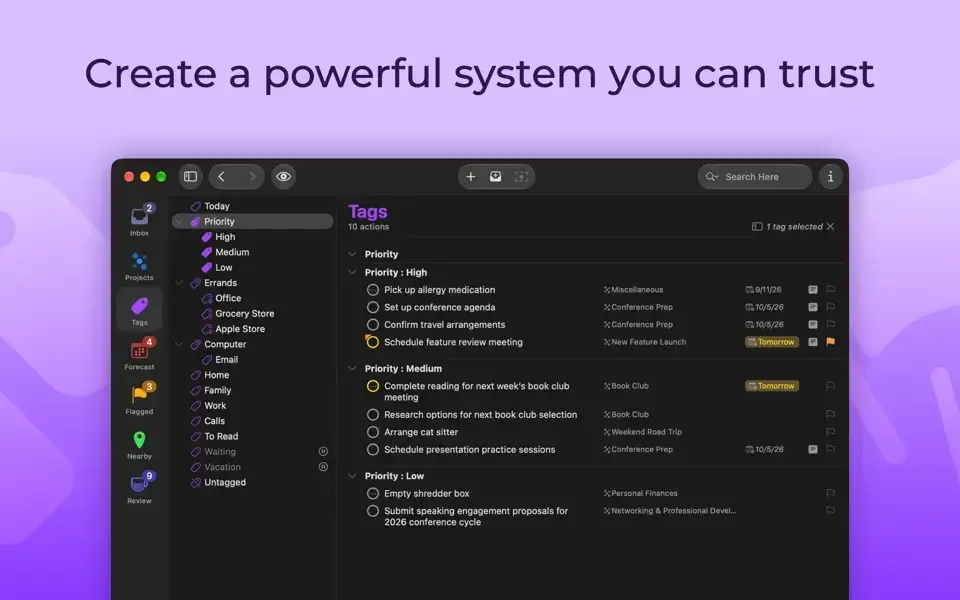Image resolution: width=960 pixels, height=600 pixels.
Task: Select the Tags perspective
Action: pyautogui.click(x=140, y=310)
